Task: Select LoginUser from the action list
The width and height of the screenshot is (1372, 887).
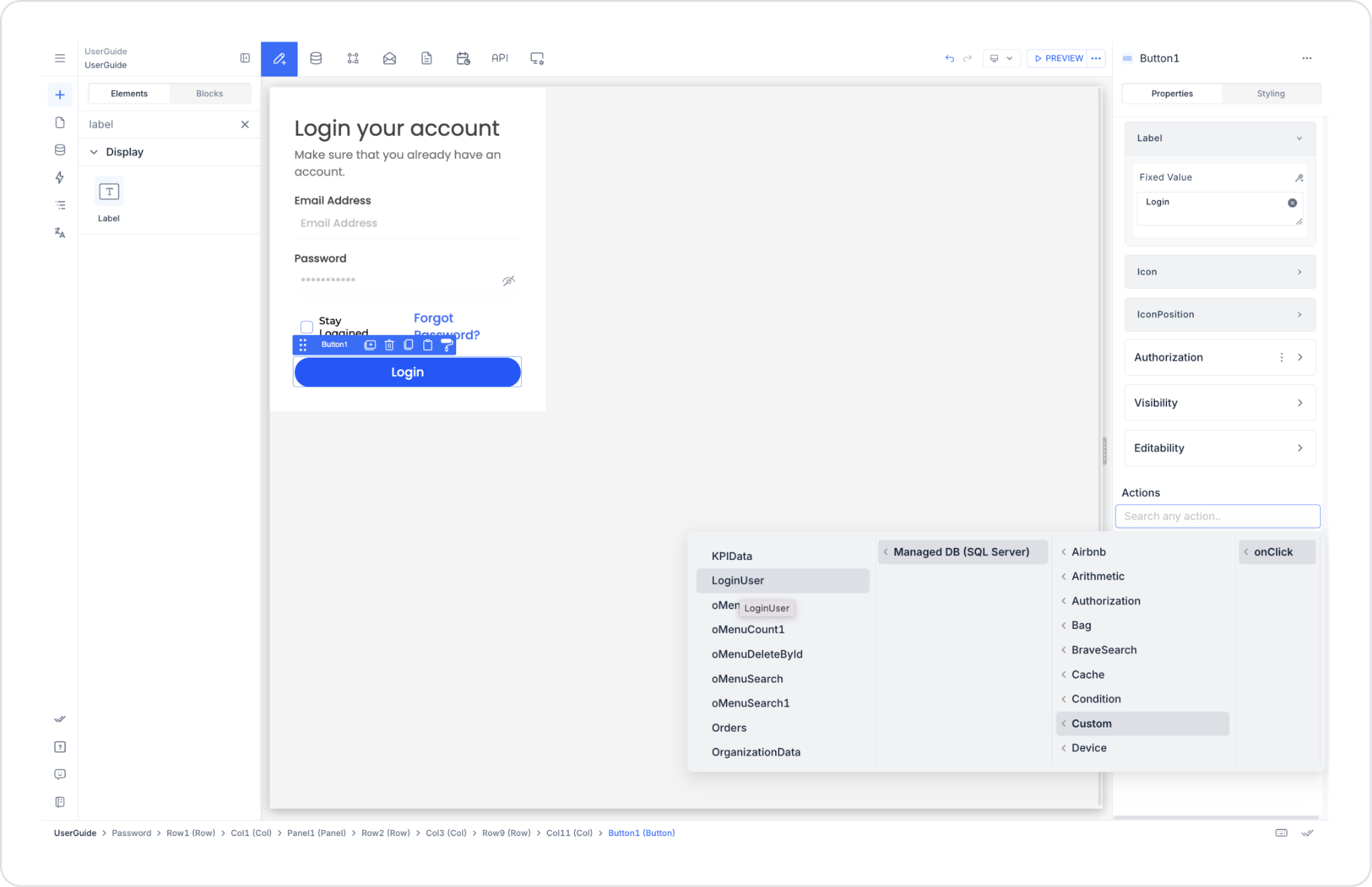Action: (x=738, y=581)
